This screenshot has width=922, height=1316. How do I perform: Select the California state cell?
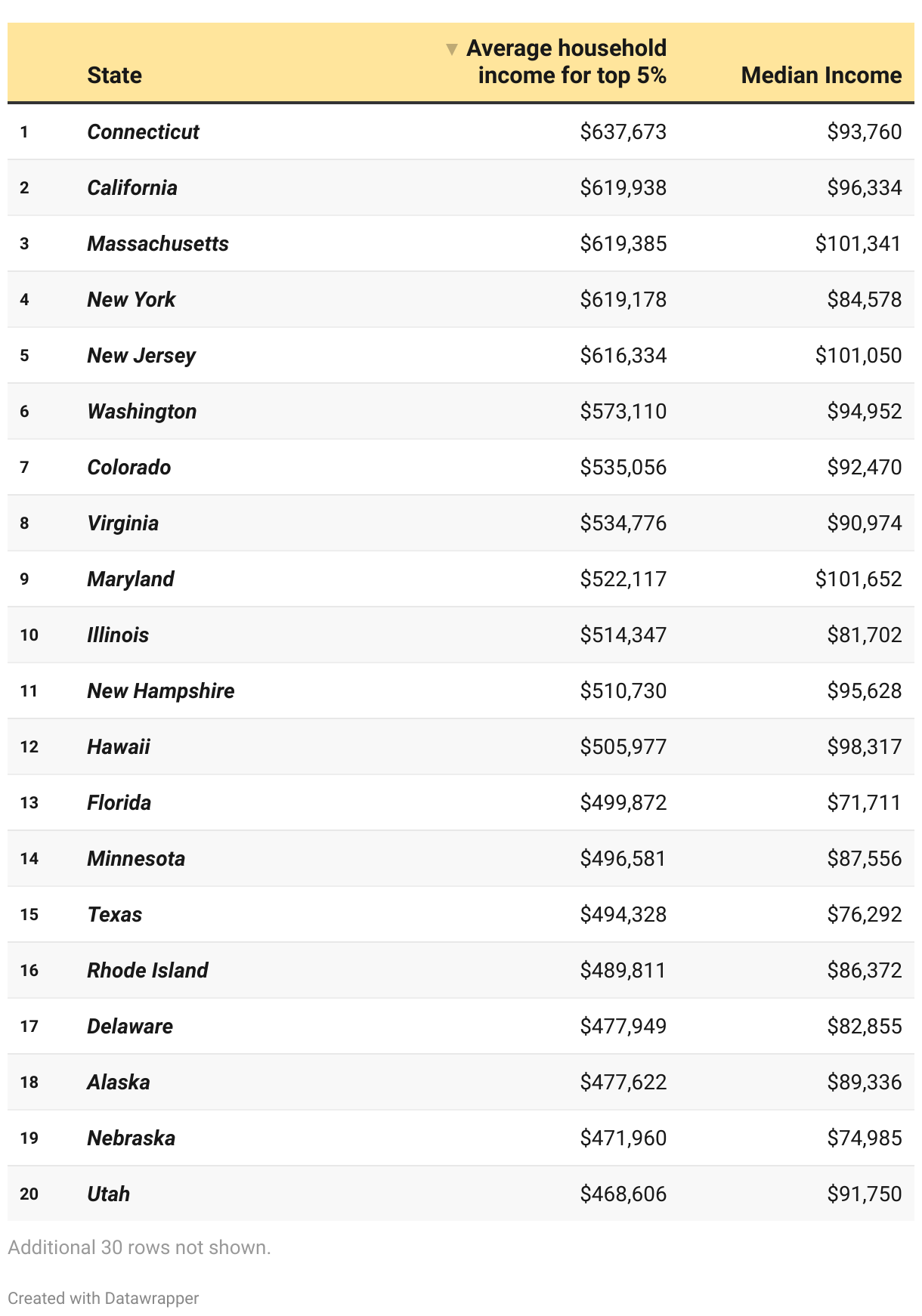132,188
